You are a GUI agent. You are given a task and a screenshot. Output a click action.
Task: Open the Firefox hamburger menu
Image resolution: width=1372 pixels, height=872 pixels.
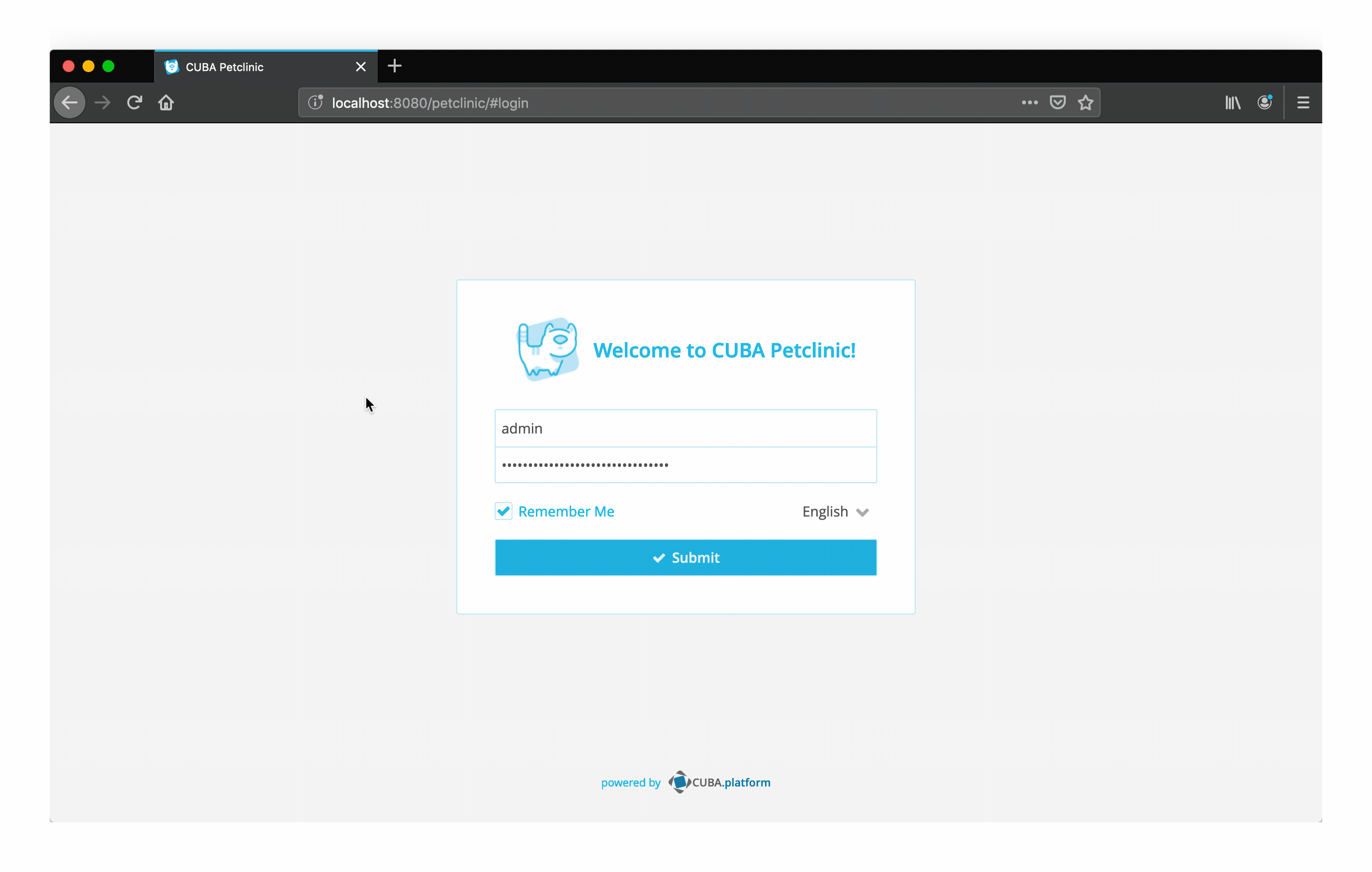(x=1302, y=102)
